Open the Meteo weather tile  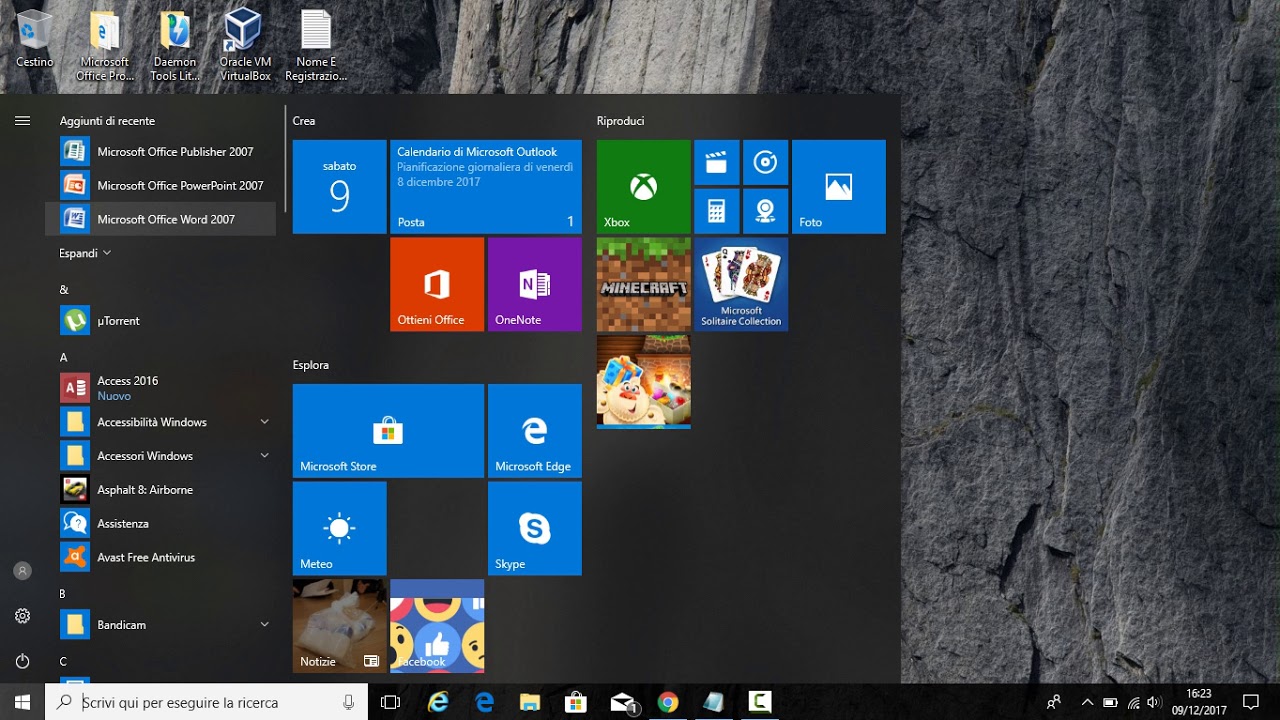point(339,529)
